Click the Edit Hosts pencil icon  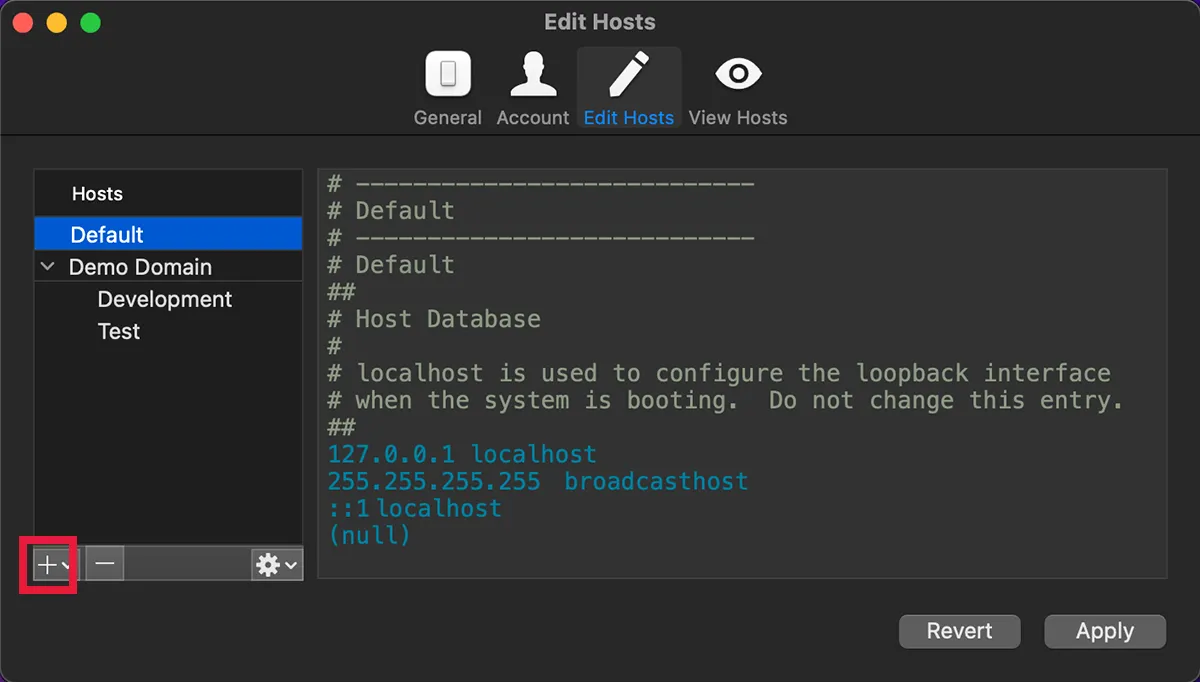[629, 73]
